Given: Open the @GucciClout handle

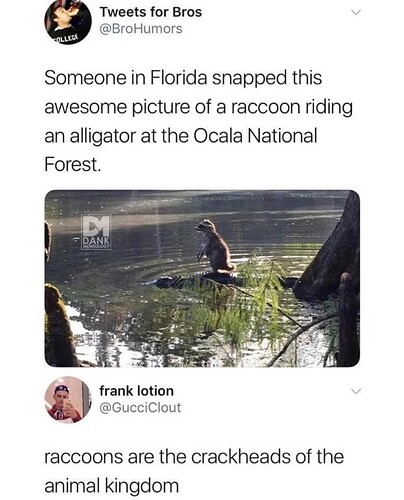Looking at the screenshot, I should 140,407.
